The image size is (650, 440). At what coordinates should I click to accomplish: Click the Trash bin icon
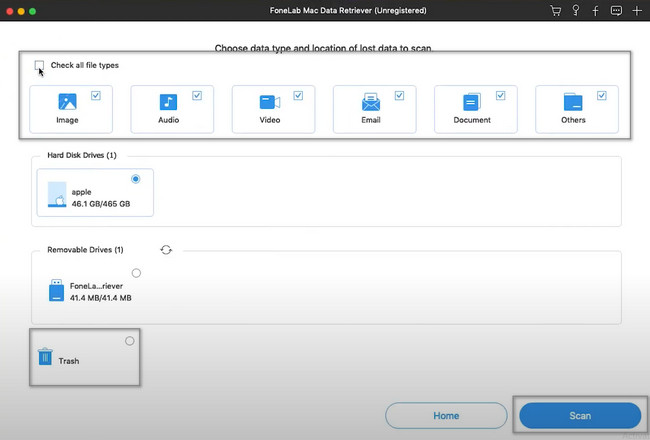click(45, 357)
